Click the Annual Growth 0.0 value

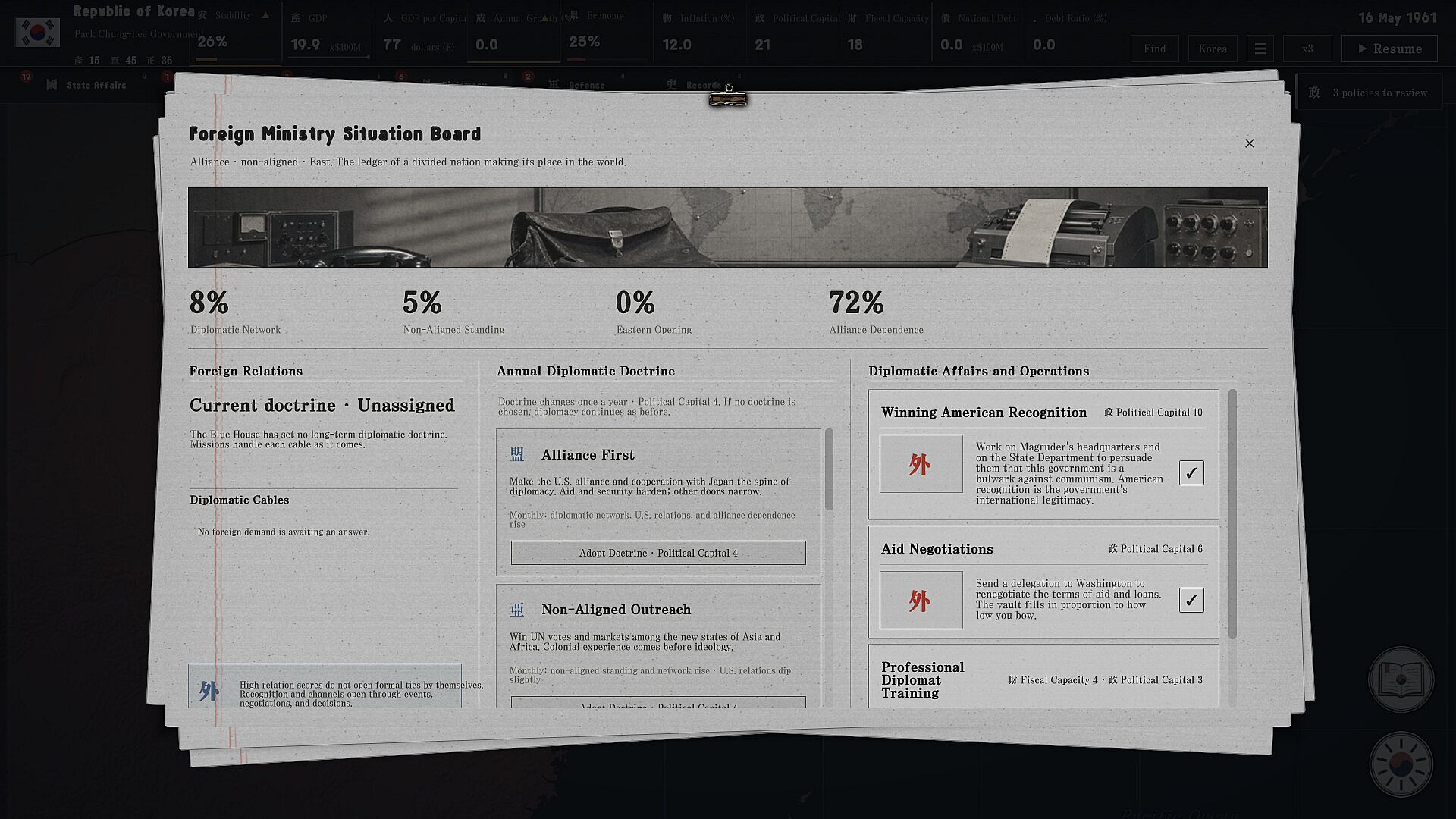[x=487, y=45]
